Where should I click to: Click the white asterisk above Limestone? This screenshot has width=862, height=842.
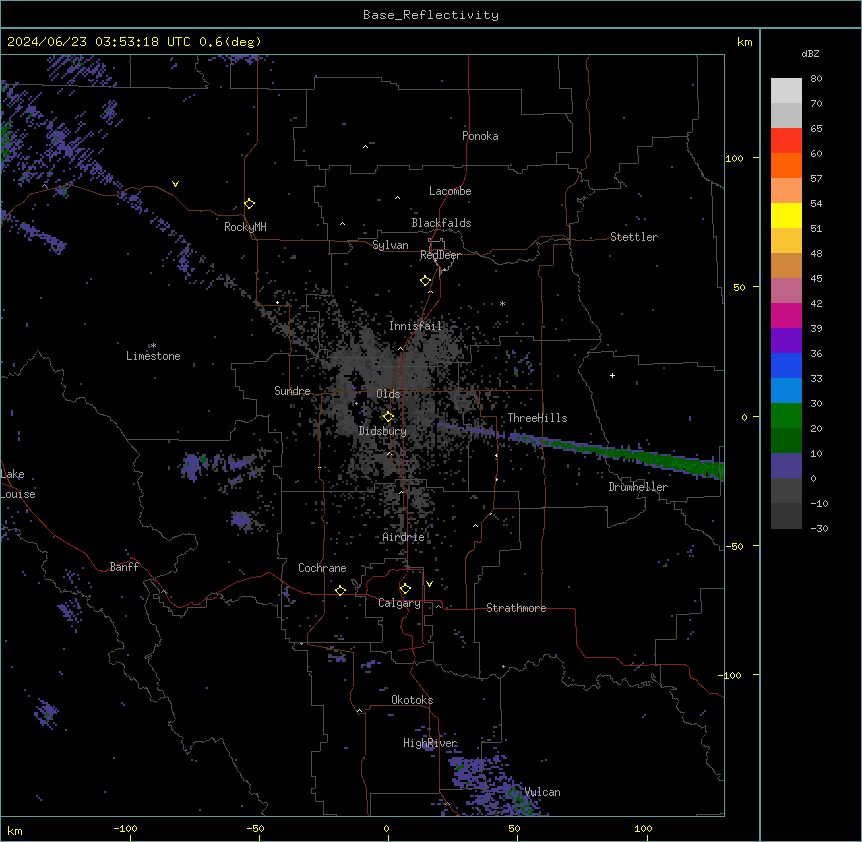[153, 346]
